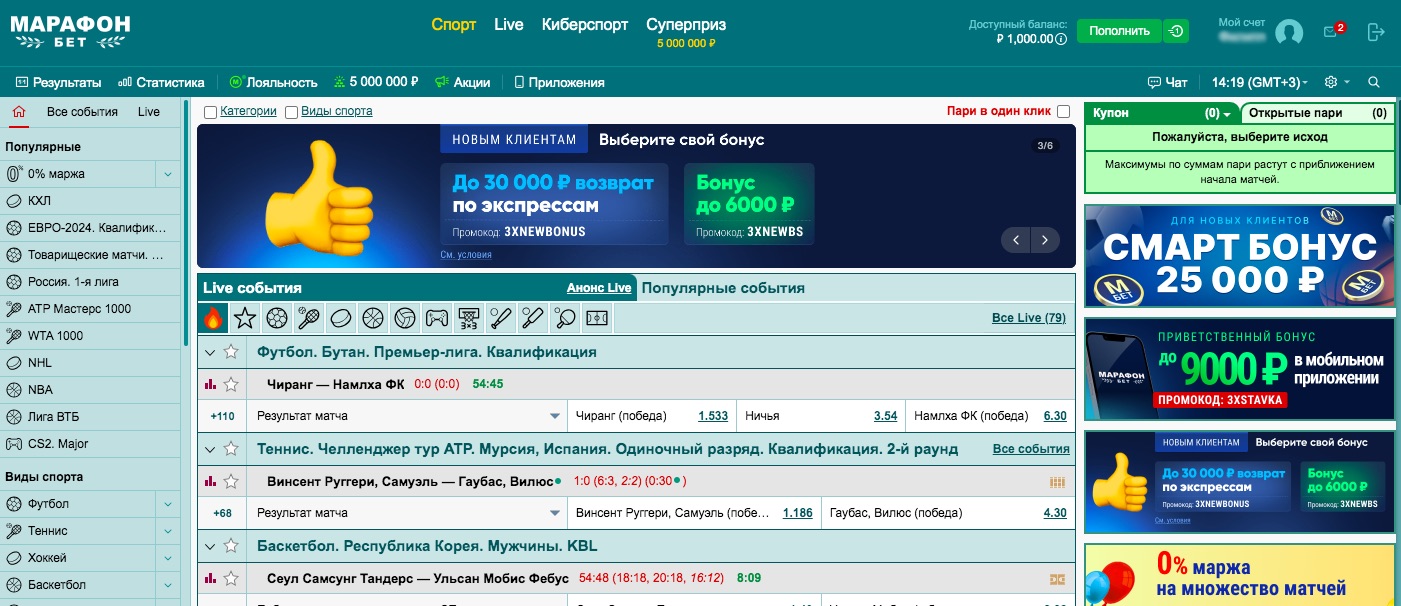The height and width of the screenshot is (606, 1401).
Task: Click the search magnifier icon
Action: (1374, 82)
